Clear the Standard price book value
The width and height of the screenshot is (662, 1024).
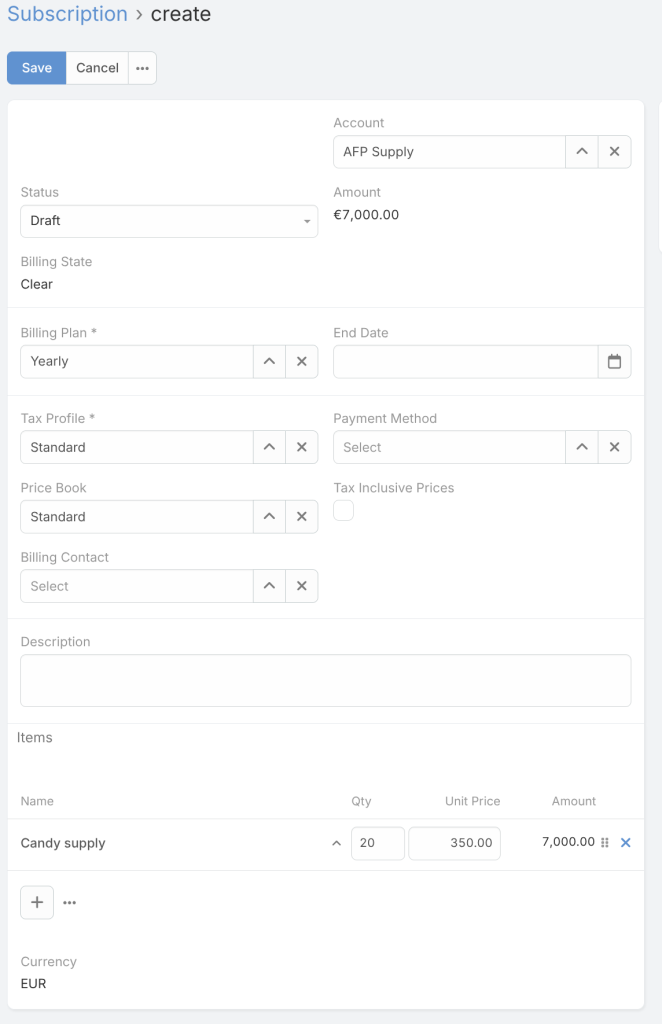coord(301,517)
